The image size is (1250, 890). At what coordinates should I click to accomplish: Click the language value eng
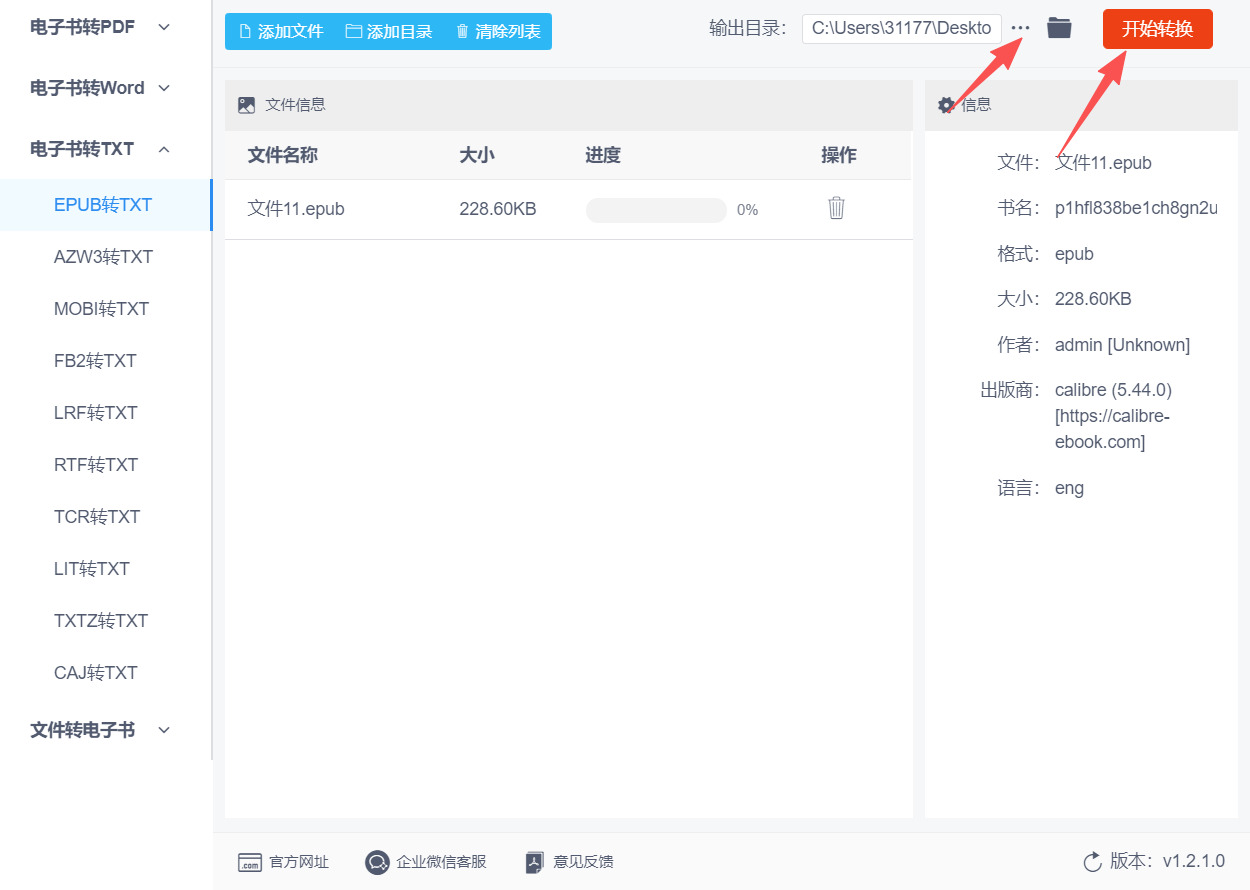tap(1069, 489)
